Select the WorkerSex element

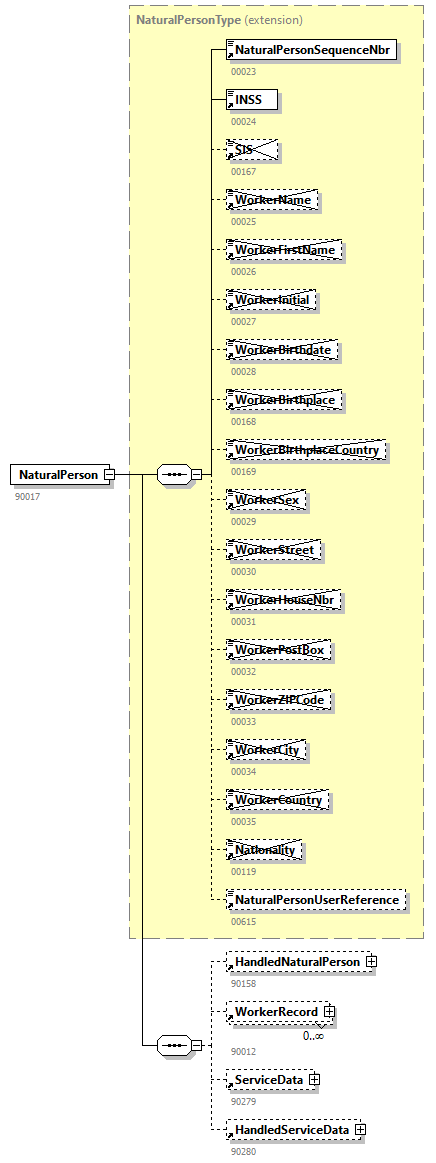266,501
